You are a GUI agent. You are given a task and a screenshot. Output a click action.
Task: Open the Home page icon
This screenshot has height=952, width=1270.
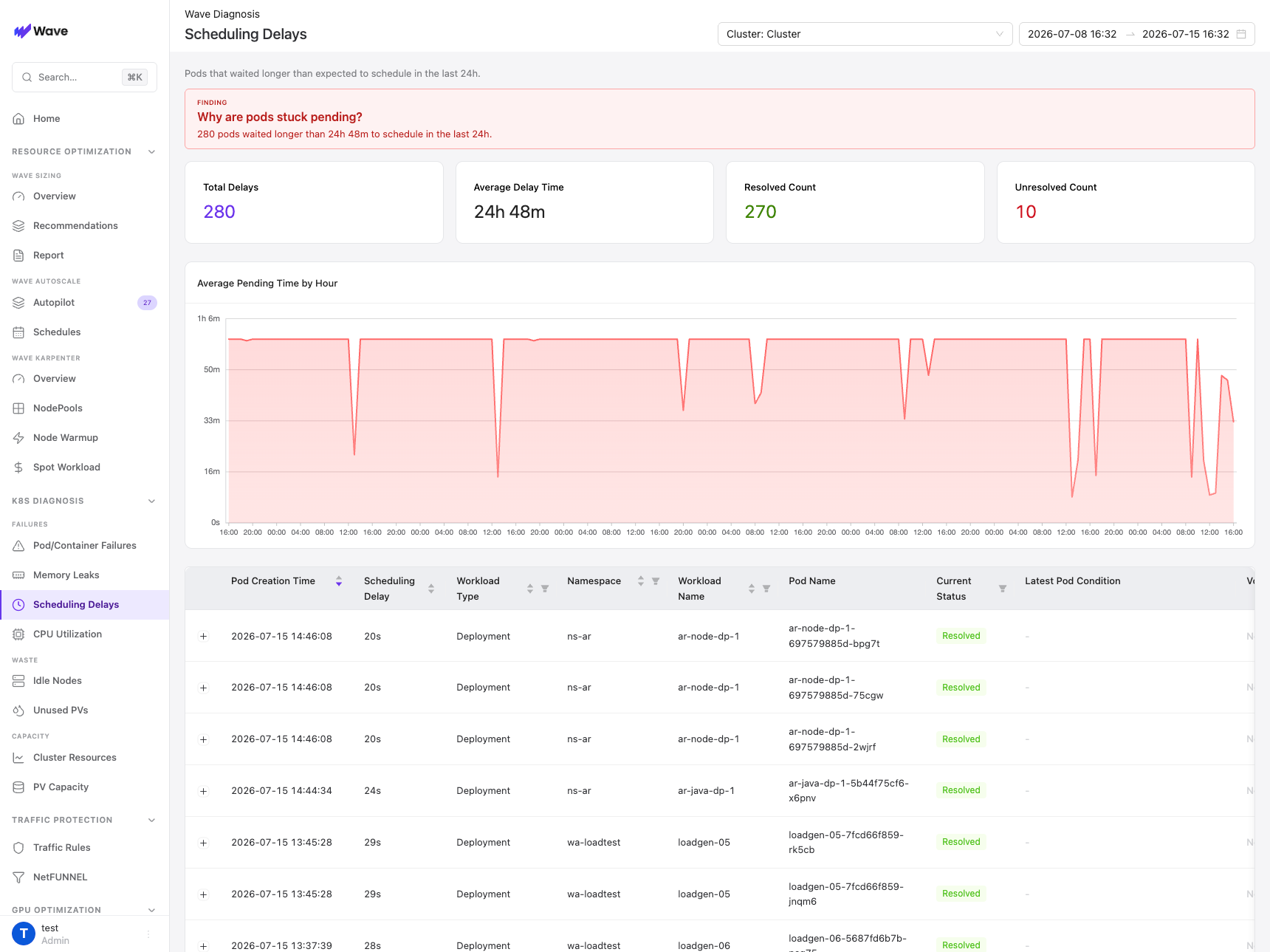18,119
